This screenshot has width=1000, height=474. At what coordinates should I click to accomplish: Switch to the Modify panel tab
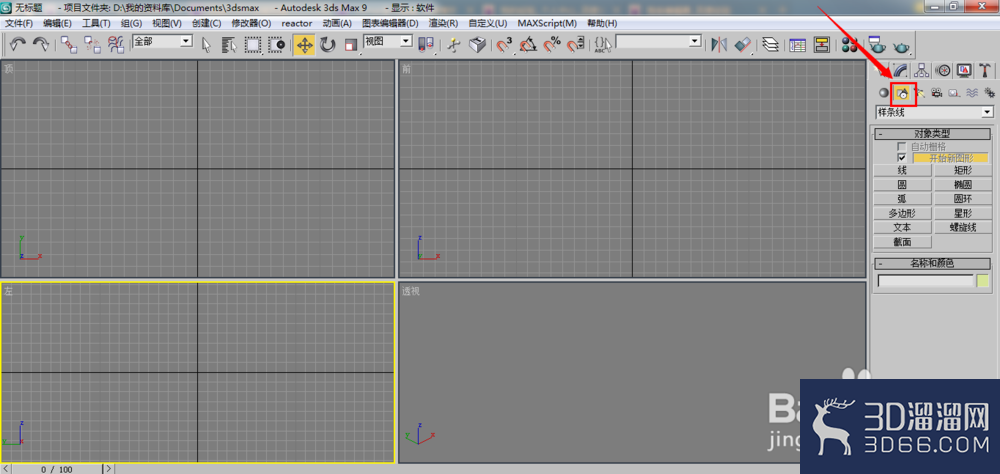click(901, 70)
